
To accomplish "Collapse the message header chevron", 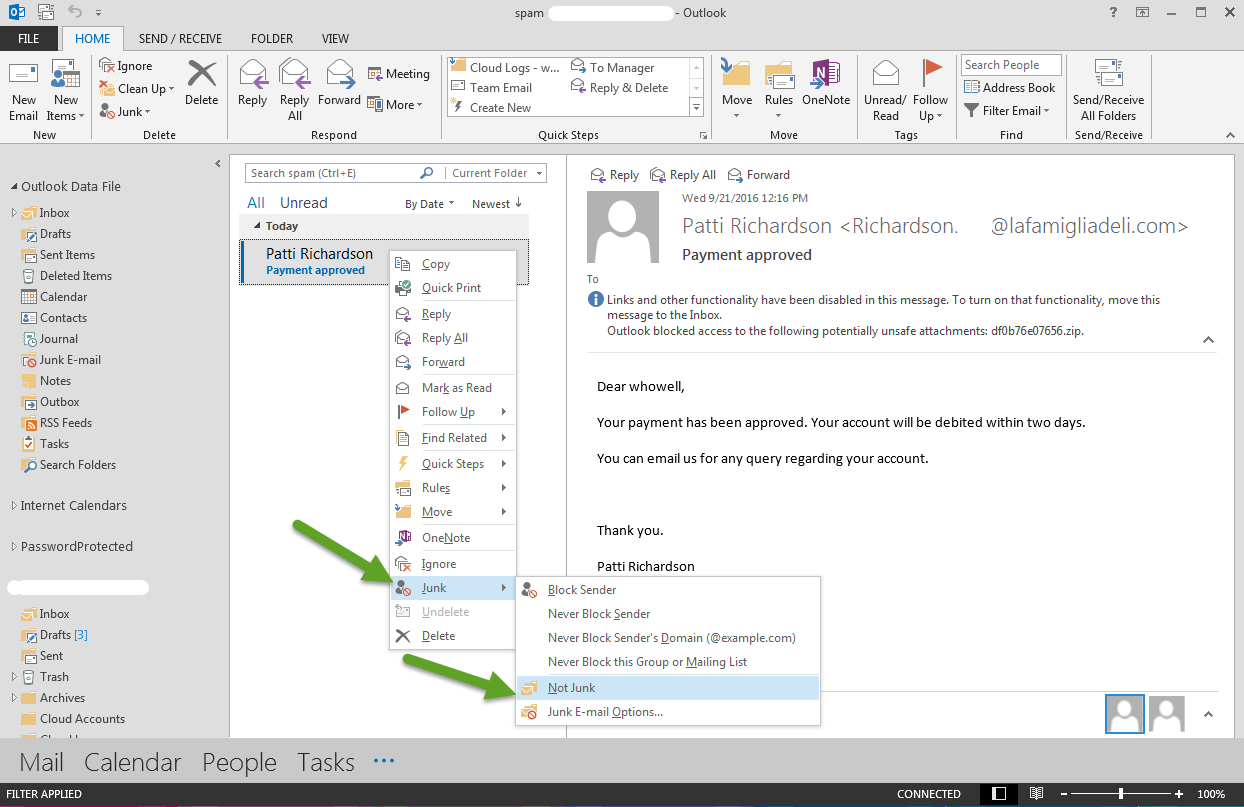I will tap(1208, 340).
